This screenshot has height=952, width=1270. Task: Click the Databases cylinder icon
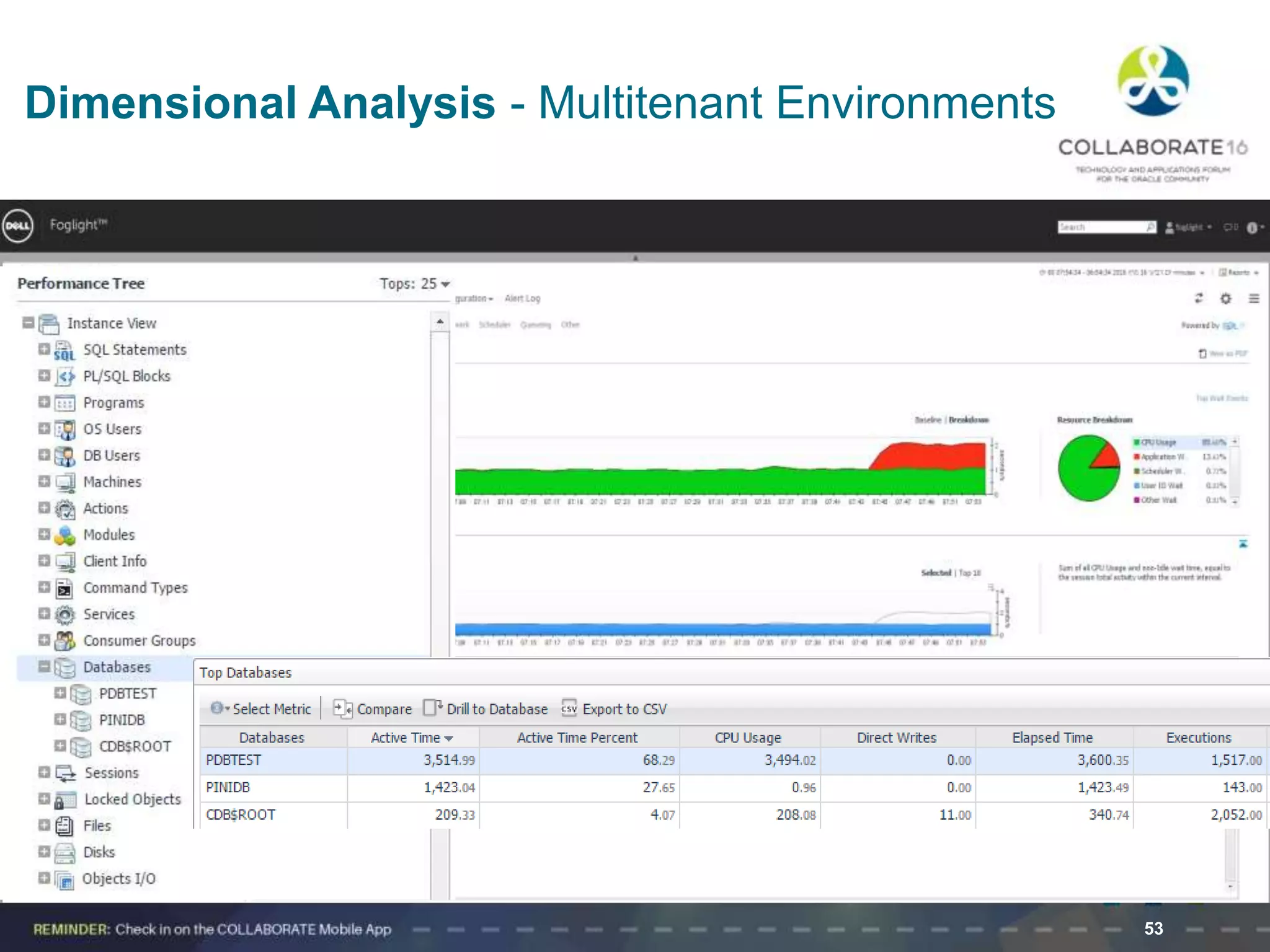click(x=64, y=668)
